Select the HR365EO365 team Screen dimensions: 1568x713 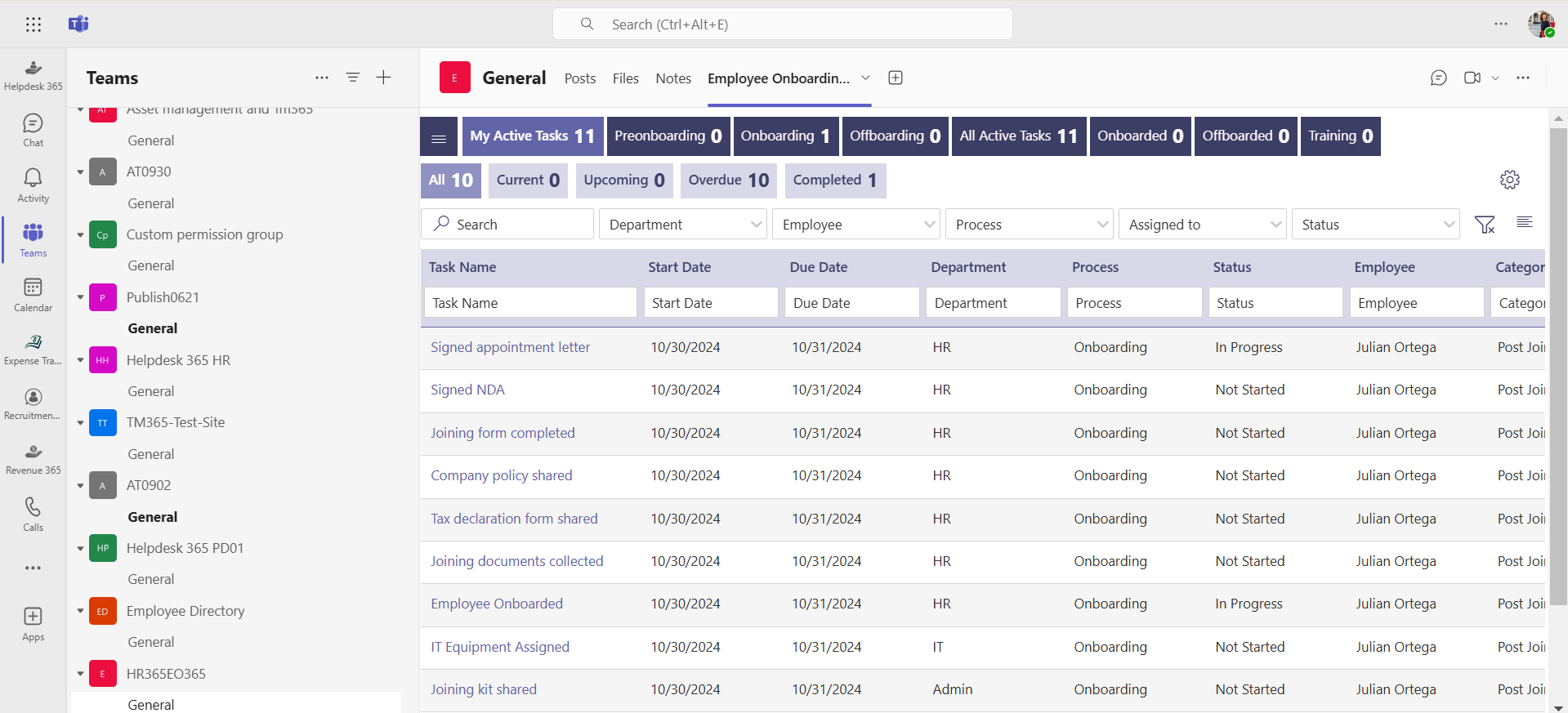pos(166,674)
